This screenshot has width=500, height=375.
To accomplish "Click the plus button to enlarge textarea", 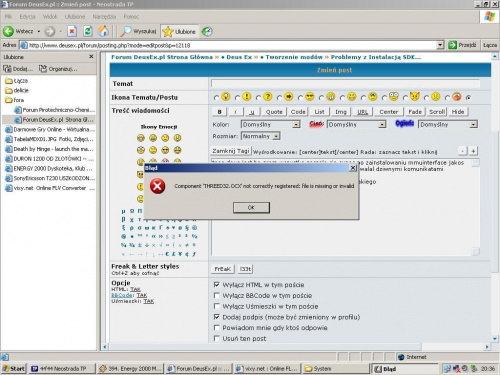I will [473, 151].
